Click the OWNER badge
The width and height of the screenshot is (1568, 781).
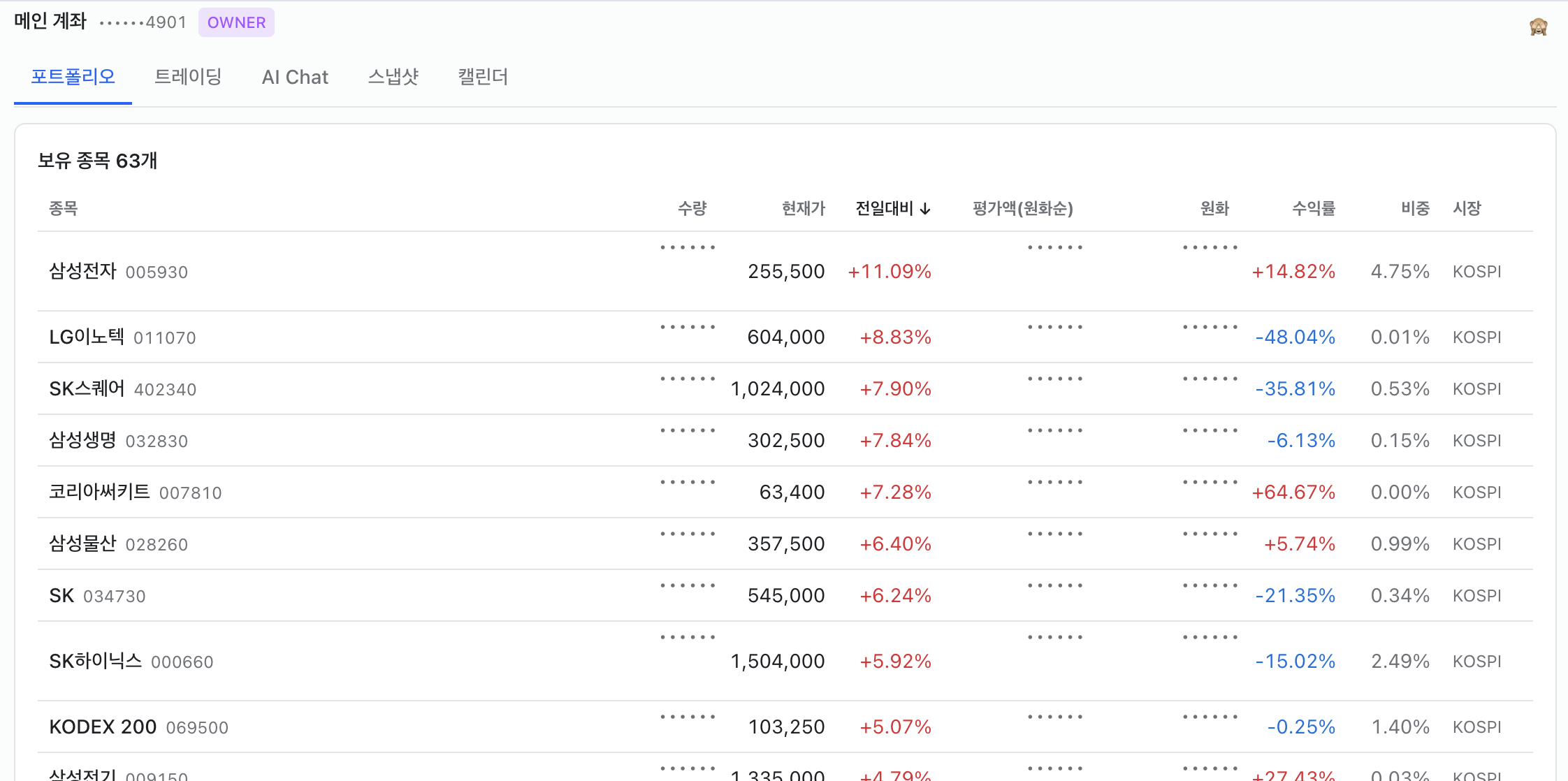click(236, 22)
